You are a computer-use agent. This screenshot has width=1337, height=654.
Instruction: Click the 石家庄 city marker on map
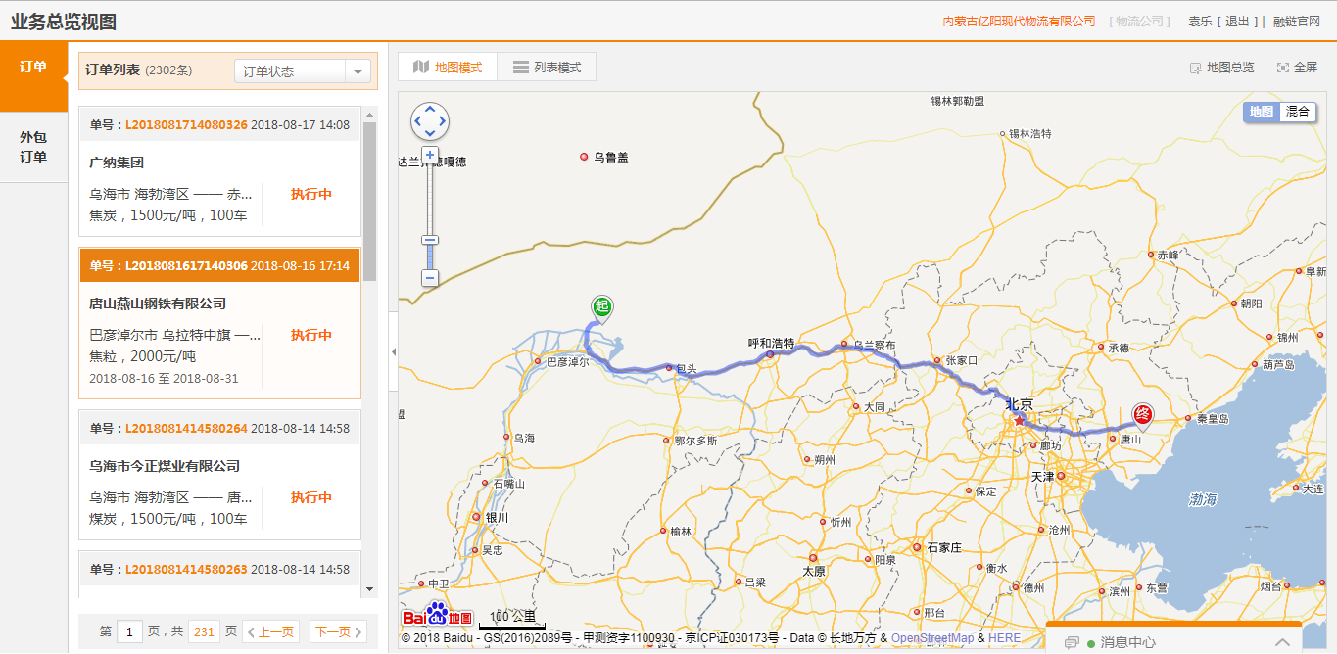917,547
